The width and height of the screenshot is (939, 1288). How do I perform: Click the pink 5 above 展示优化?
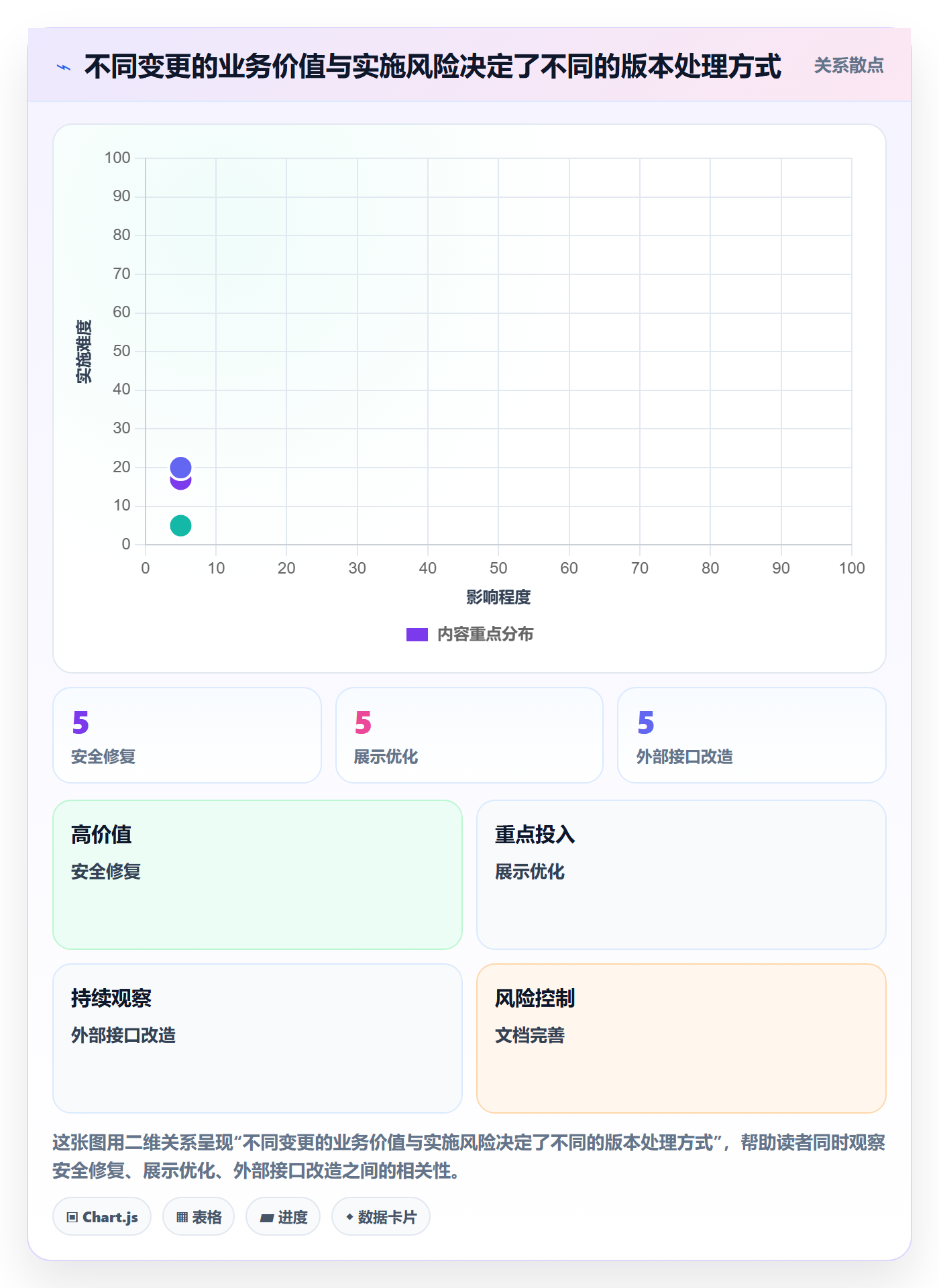[363, 722]
